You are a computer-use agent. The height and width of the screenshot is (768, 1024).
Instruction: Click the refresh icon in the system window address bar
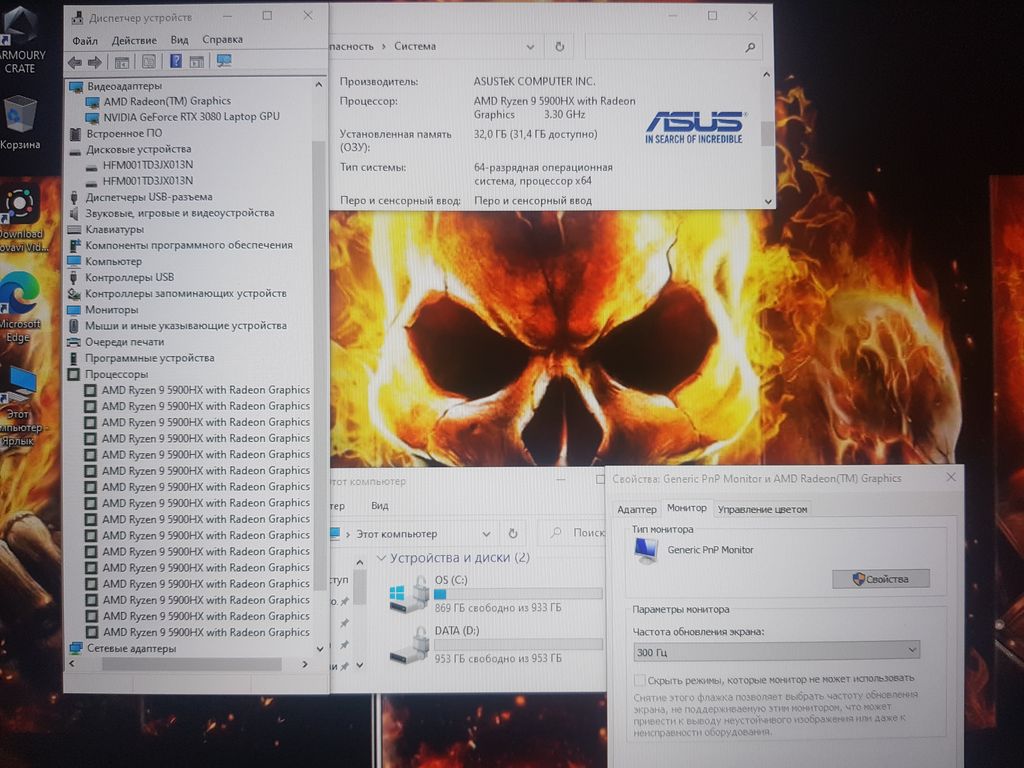pos(559,46)
